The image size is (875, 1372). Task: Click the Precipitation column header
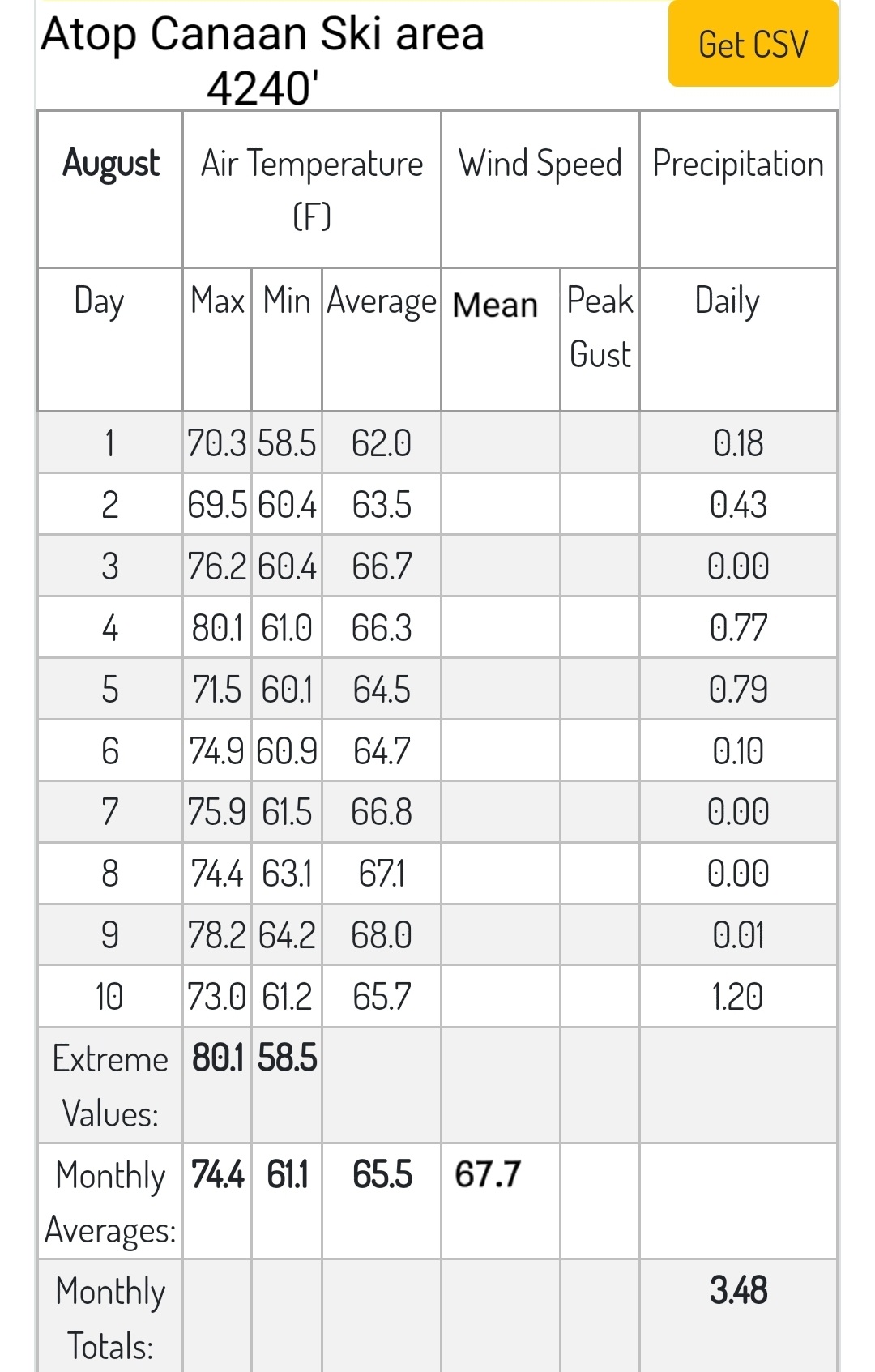click(x=738, y=164)
